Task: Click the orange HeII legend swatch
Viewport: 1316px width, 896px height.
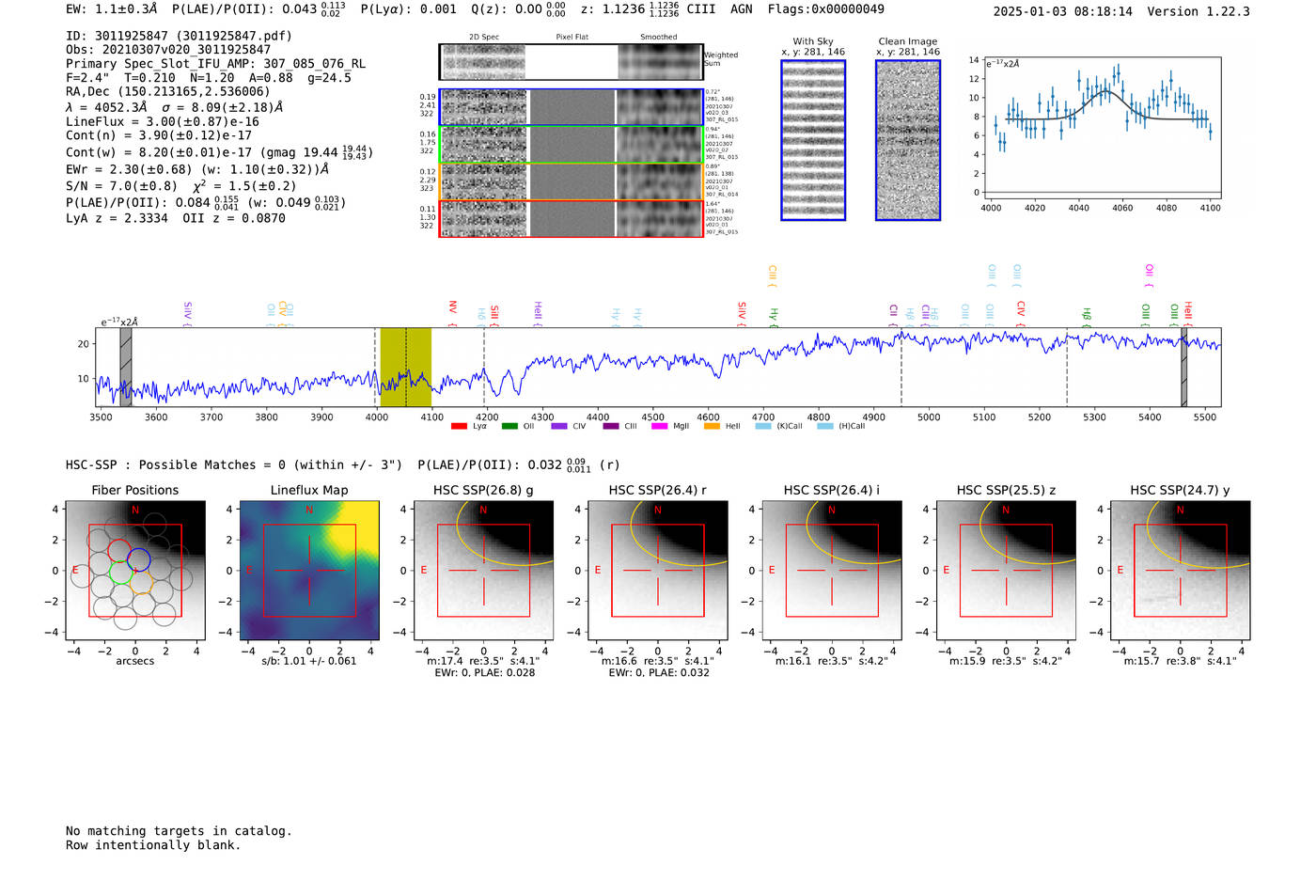Action: (x=712, y=426)
